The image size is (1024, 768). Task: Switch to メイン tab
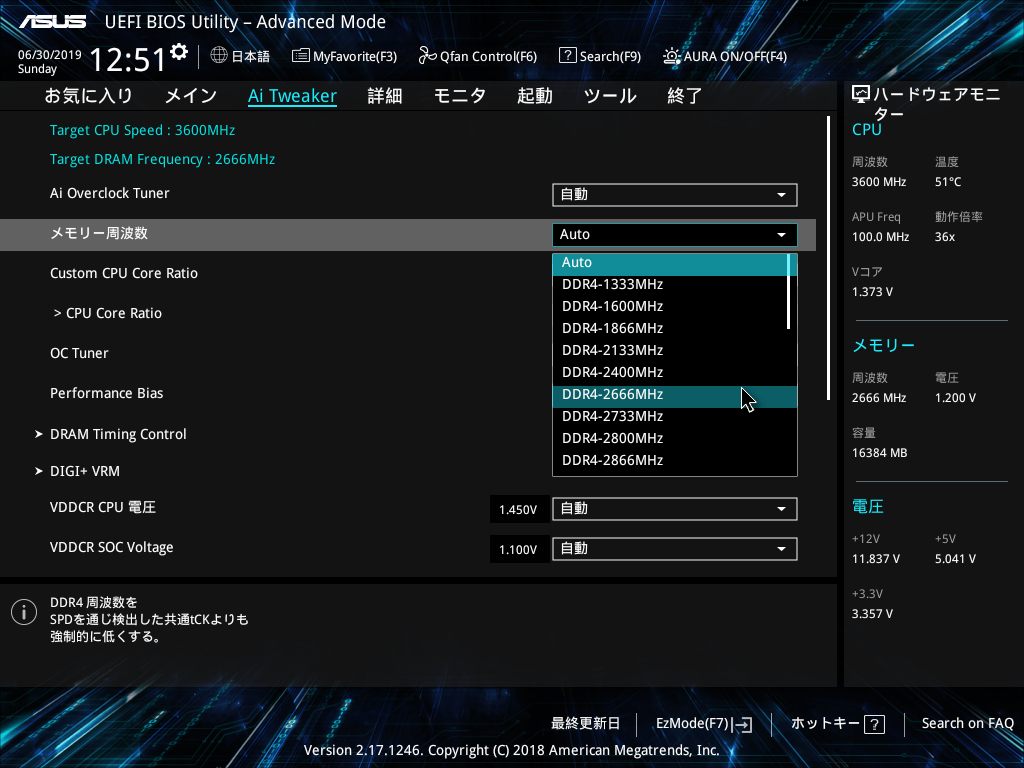pyautogui.click(x=191, y=96)
